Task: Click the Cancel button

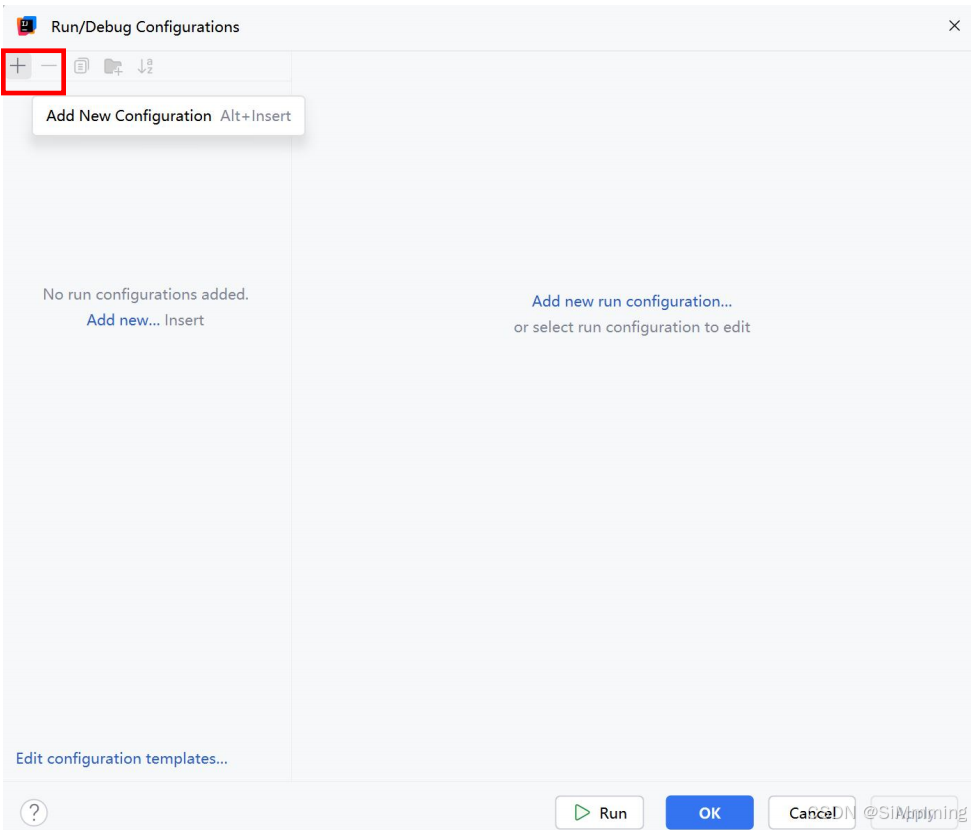Action: pyautogui.click(x=812, y=813)
